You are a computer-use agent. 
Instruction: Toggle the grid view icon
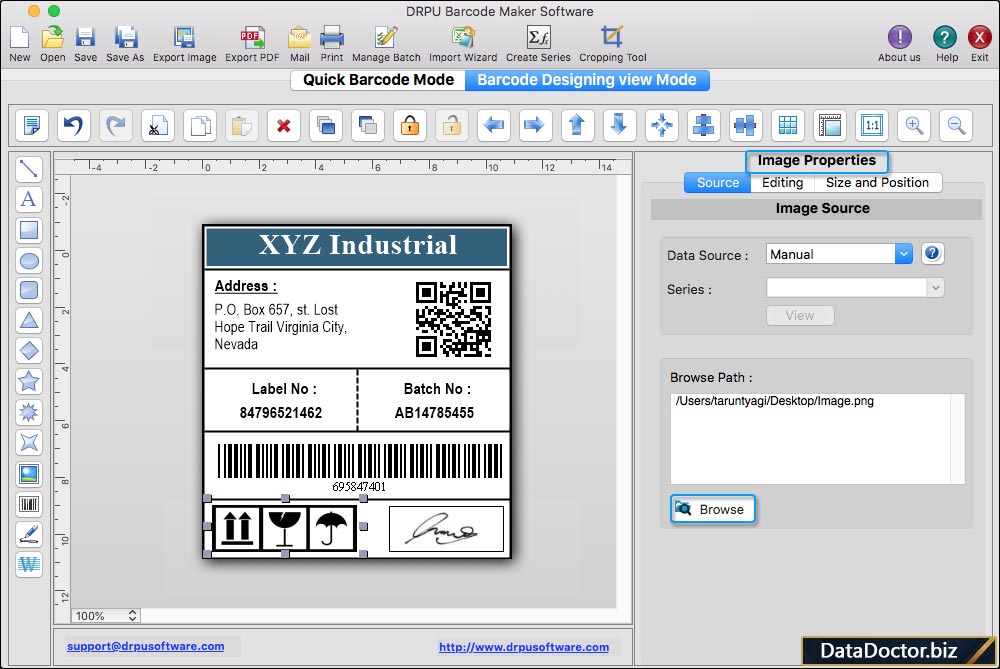(x=788, y=125)
